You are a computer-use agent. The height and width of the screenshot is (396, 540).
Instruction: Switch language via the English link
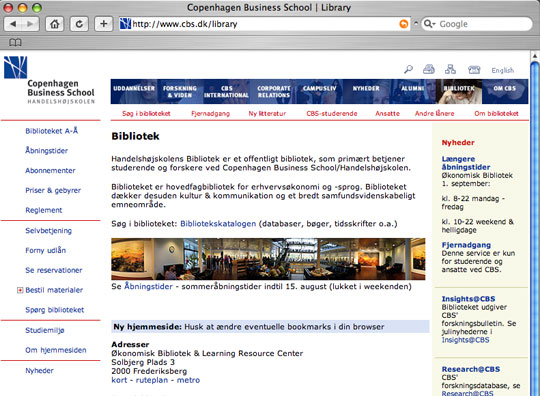coord(502,70)
